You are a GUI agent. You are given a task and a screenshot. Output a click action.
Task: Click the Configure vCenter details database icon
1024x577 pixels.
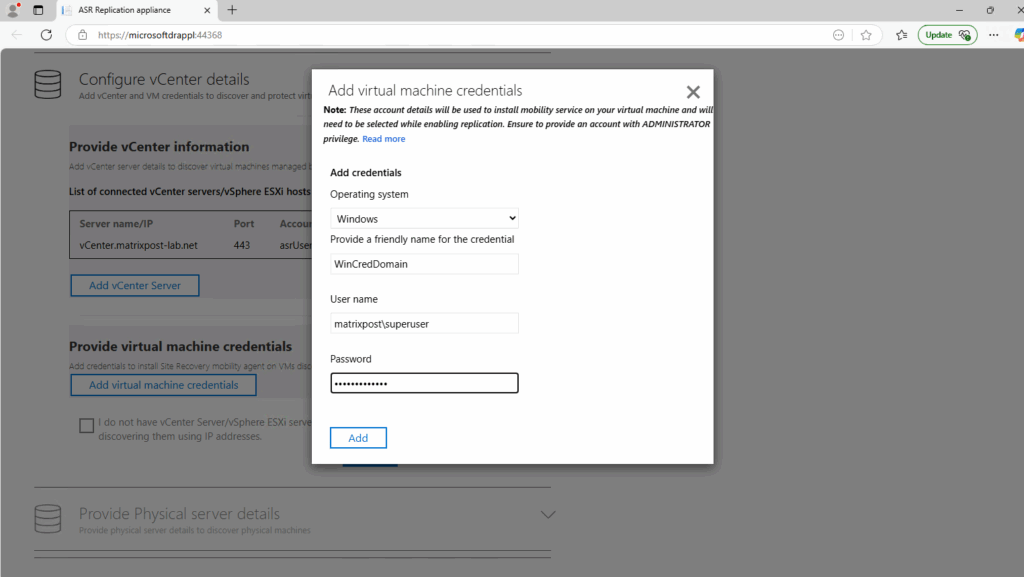pyautogui.click(x=48, y=85)
